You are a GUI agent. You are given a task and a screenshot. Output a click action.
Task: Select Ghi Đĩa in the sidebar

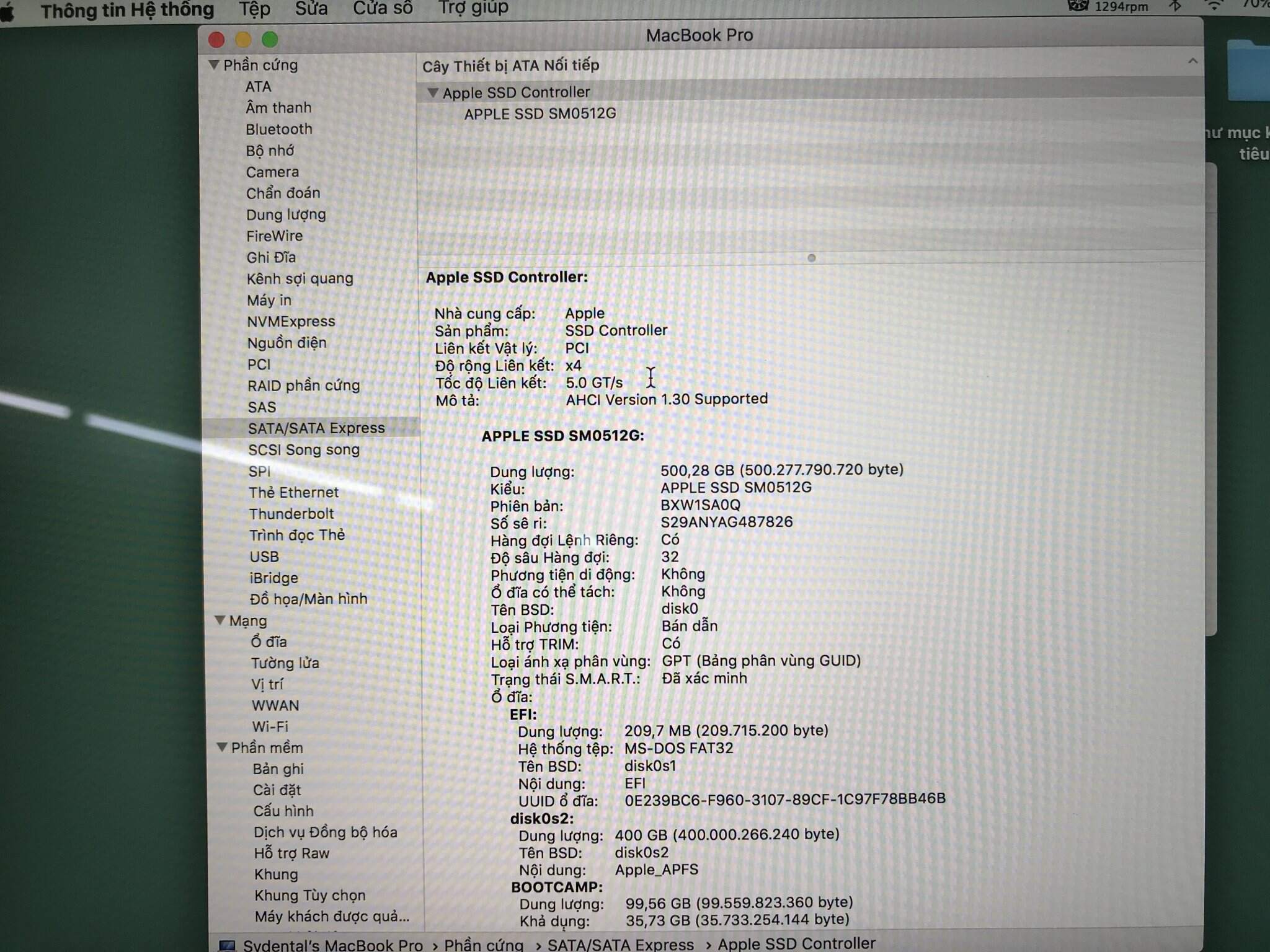coord(271,257)
